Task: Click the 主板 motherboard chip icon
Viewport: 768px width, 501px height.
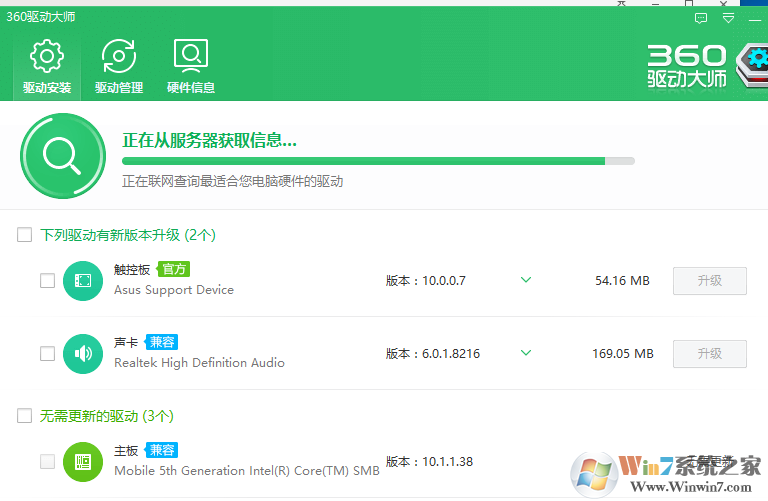Action: point(83,461)
